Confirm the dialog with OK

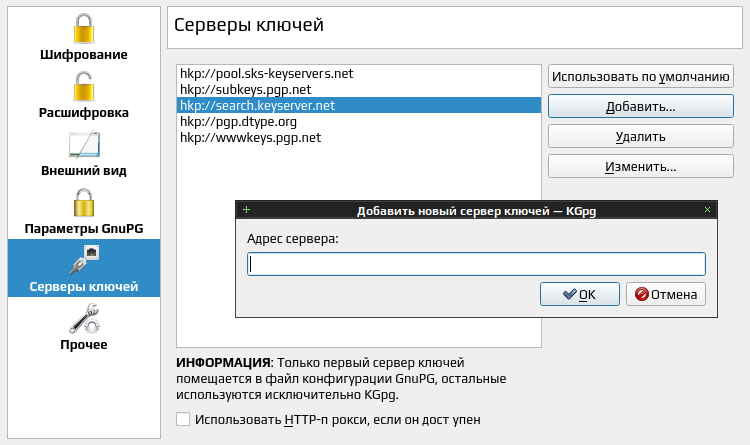pos(580,294)
